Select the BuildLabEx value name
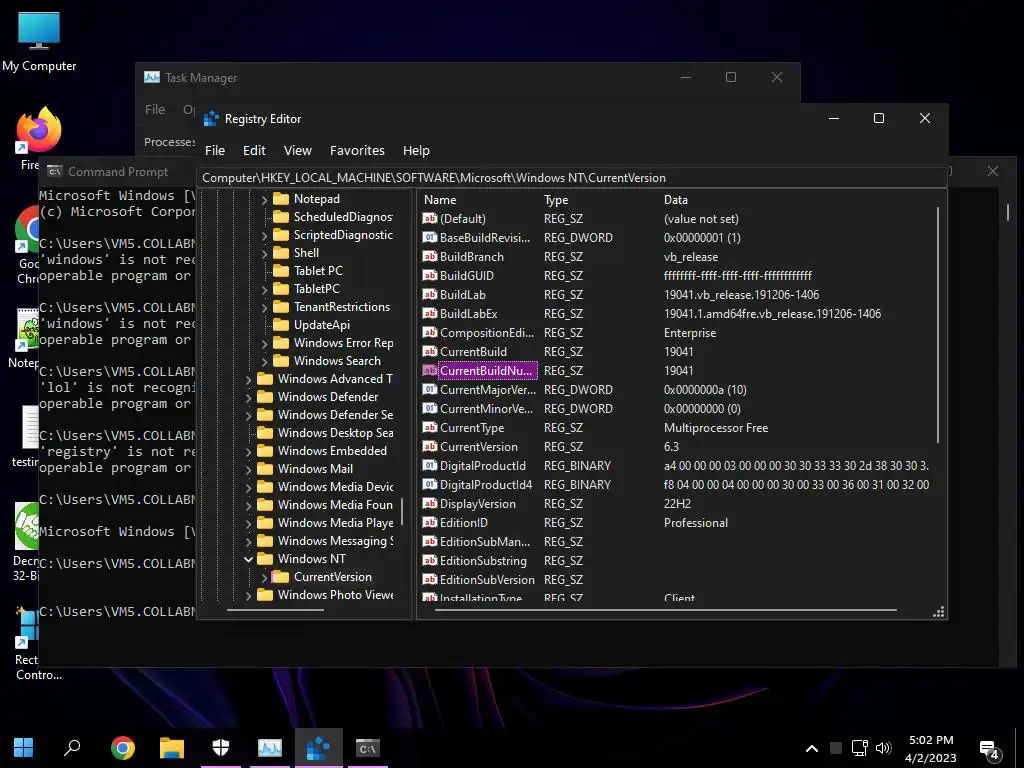 (x=468, y=313)
